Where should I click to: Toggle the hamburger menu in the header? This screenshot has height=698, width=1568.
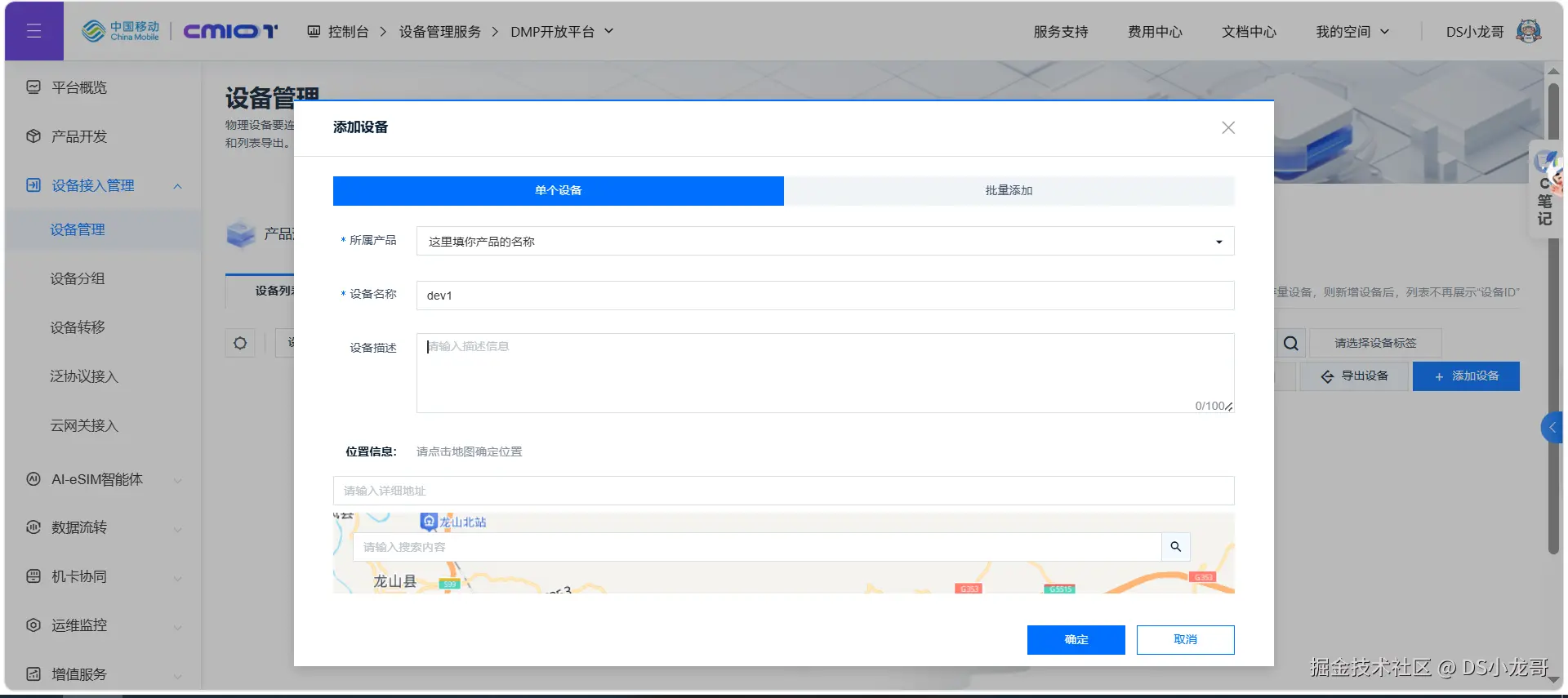tap(33, 31)
